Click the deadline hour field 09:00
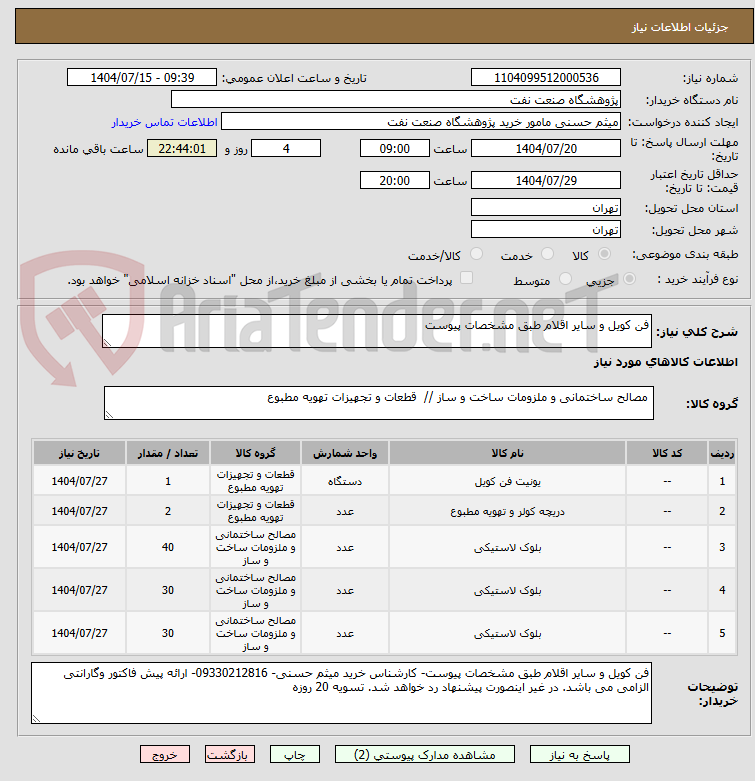This screenshot has width=755, height=781. point(394,148)
